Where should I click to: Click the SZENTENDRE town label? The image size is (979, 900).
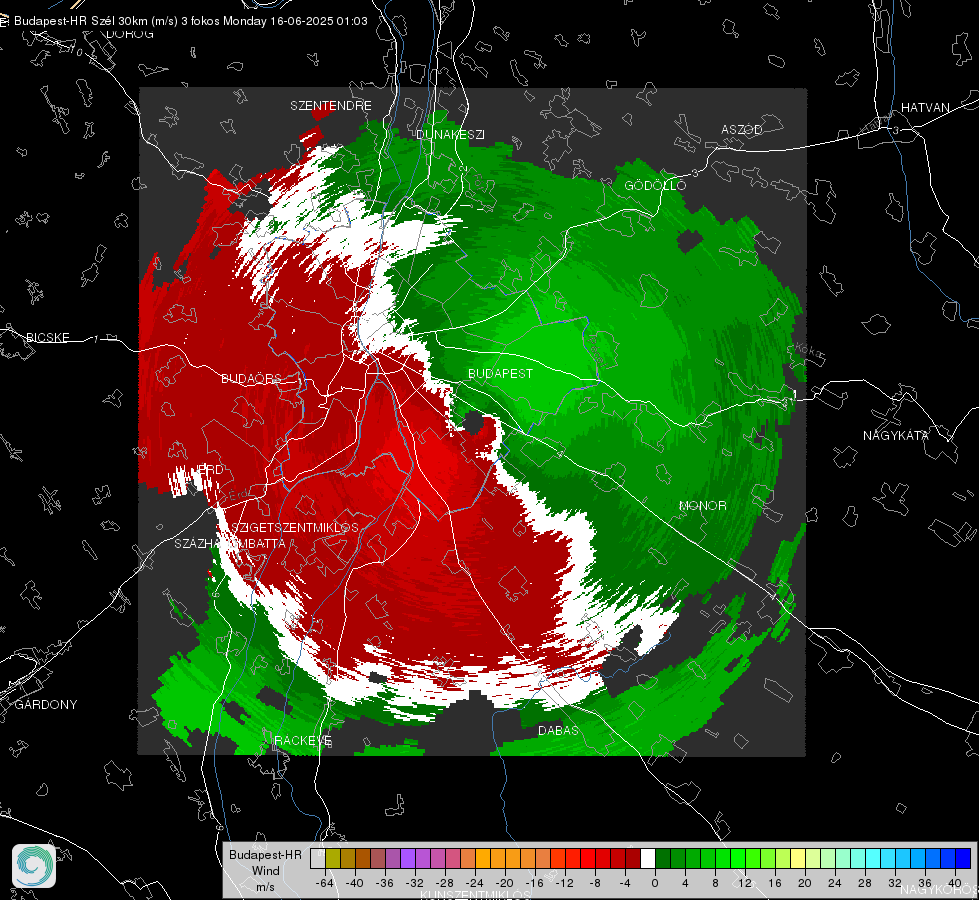pyautogui.click(x=330, y=106)
